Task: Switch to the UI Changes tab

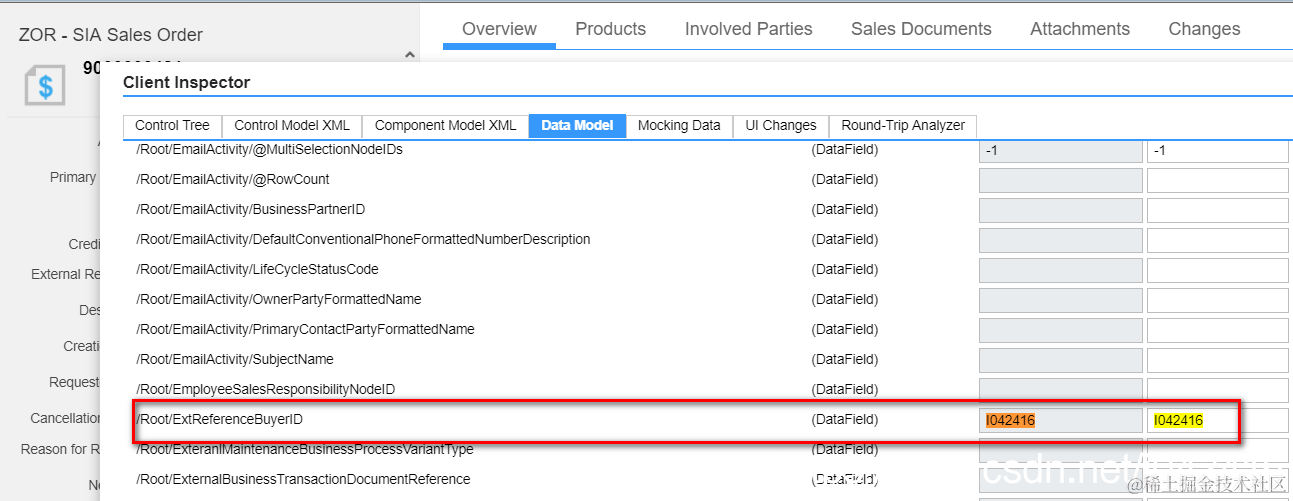Action: 781,125
